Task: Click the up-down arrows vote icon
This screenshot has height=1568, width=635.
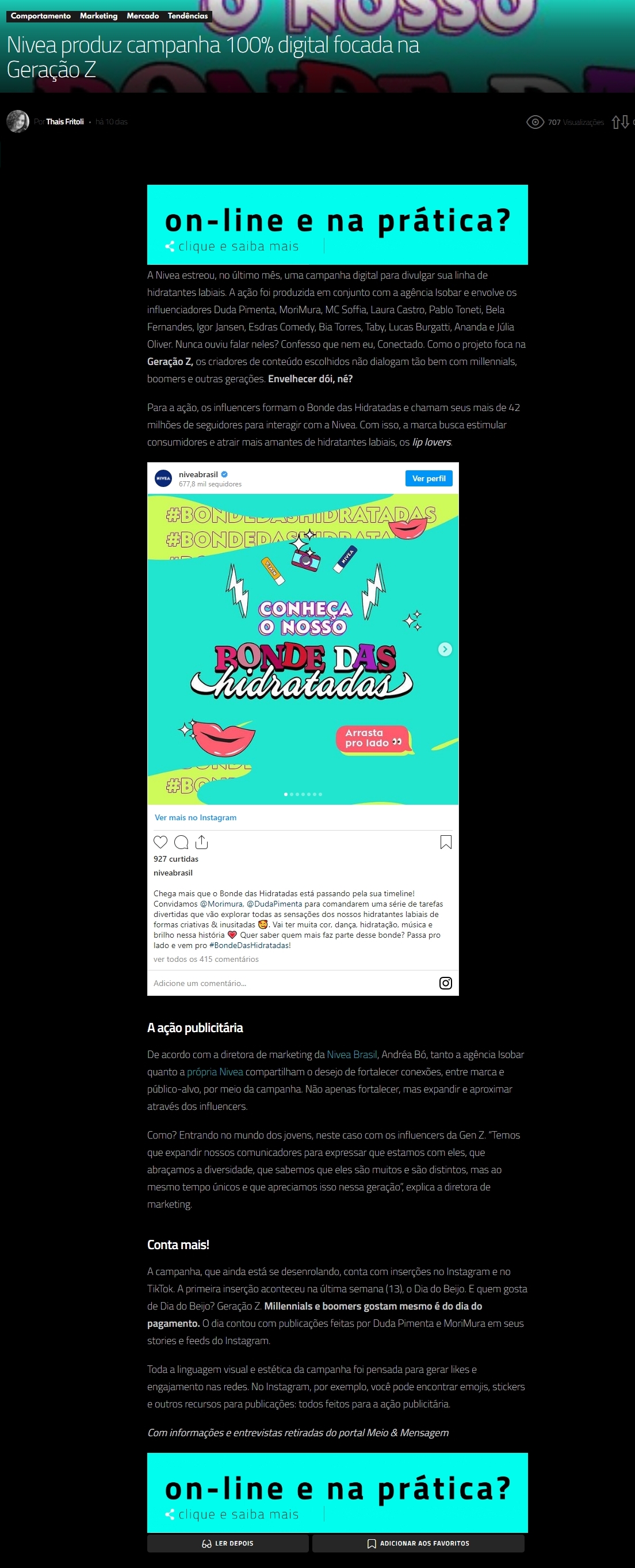Action: tap(620, 121)
